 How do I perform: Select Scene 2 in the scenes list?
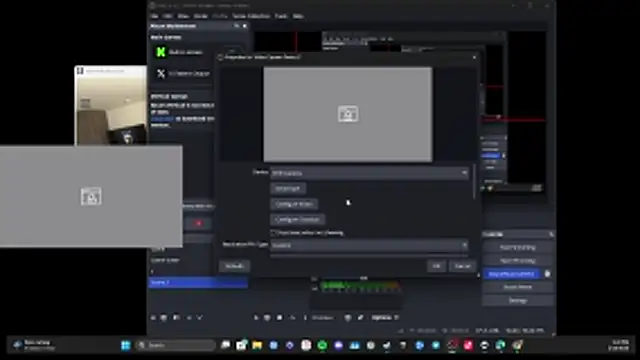pos(198,282)
